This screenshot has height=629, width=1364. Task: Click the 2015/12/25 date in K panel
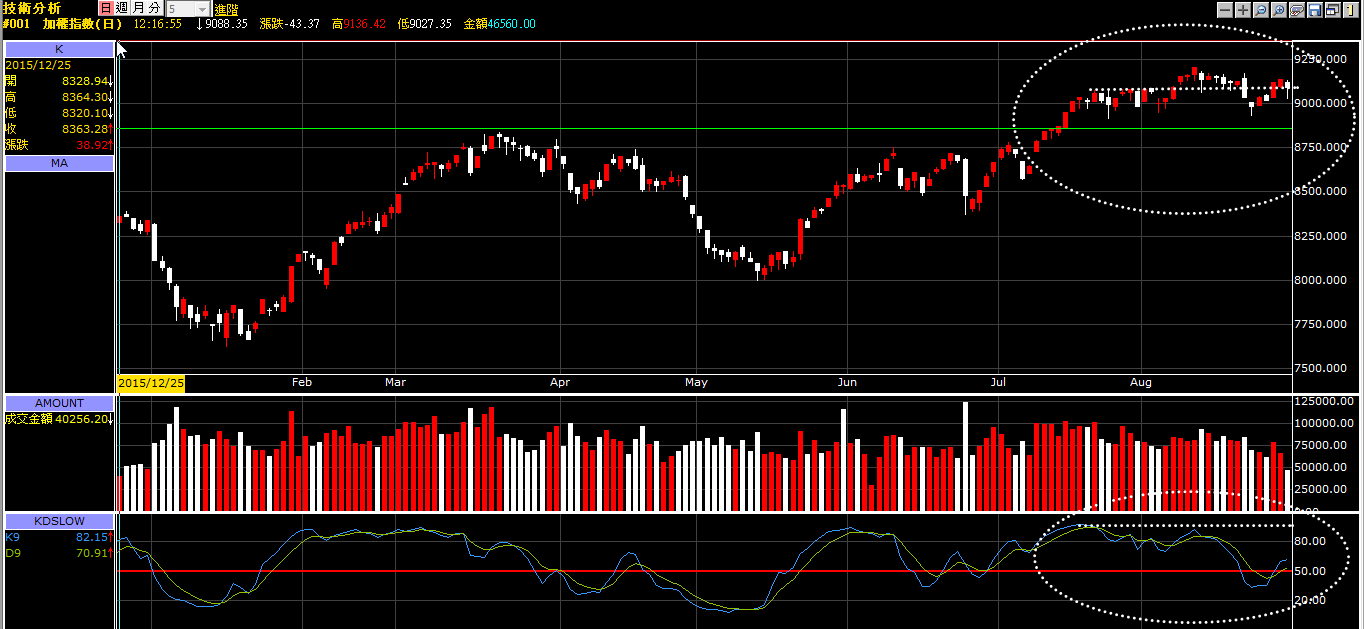tap(38, 65)
